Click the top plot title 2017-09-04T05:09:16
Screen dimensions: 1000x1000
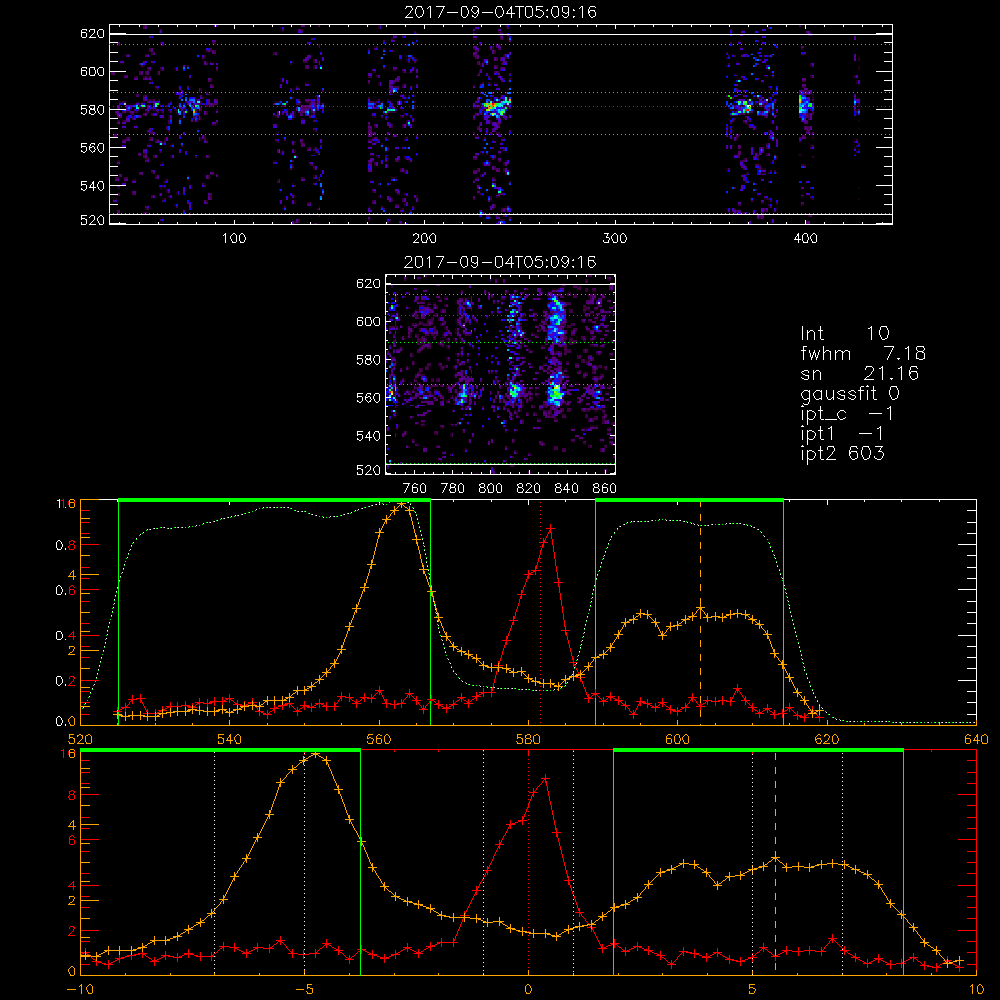501,12
